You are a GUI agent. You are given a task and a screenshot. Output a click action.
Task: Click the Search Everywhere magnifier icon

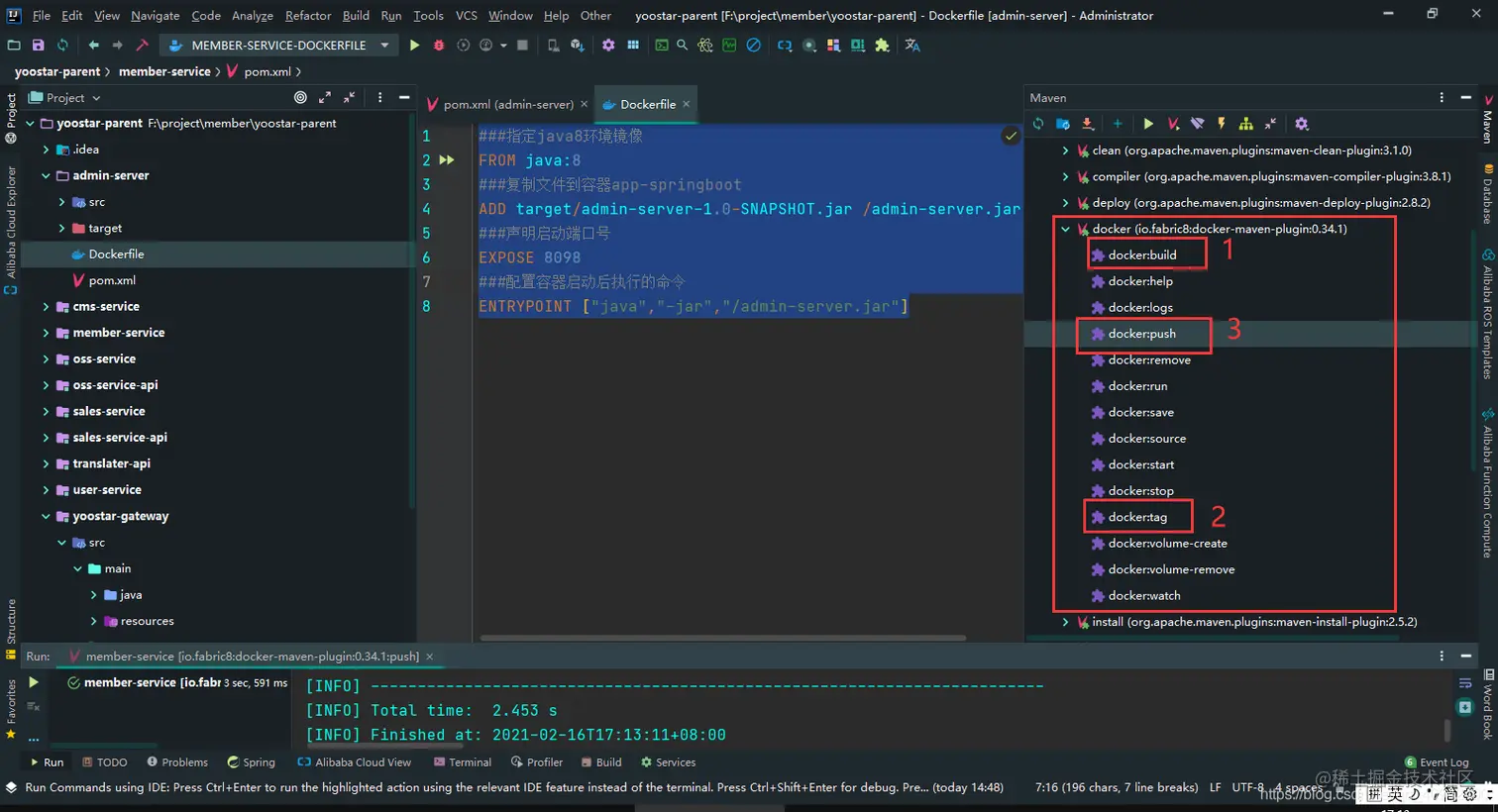682,45
